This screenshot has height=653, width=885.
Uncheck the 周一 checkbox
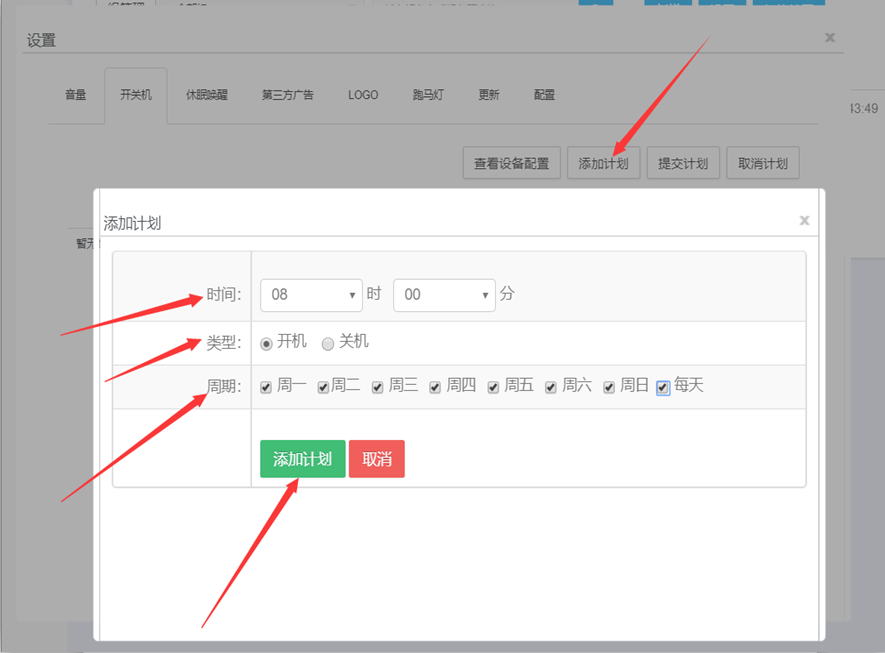(266, 387)
